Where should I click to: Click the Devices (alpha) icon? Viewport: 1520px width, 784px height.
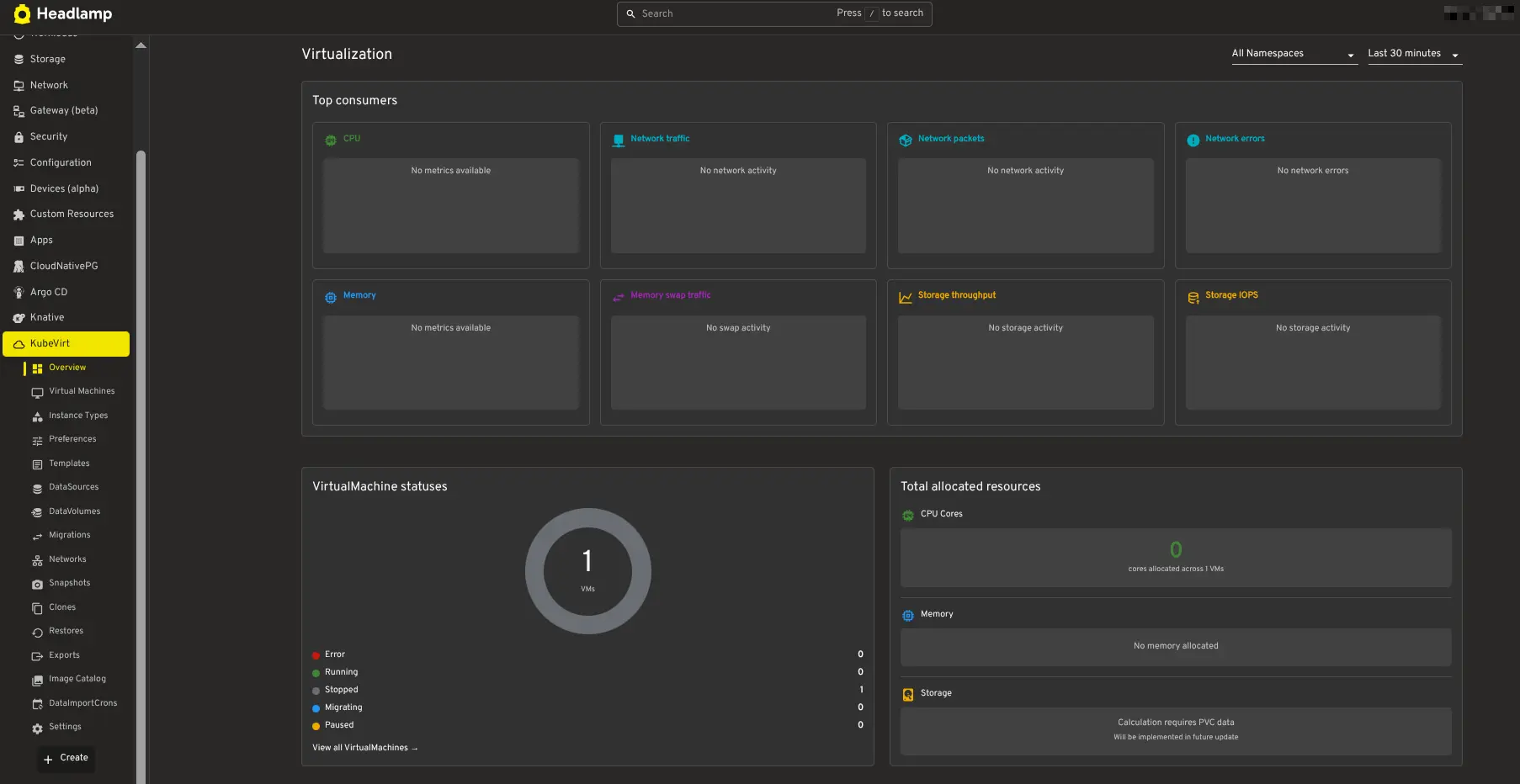coord(19,189)
